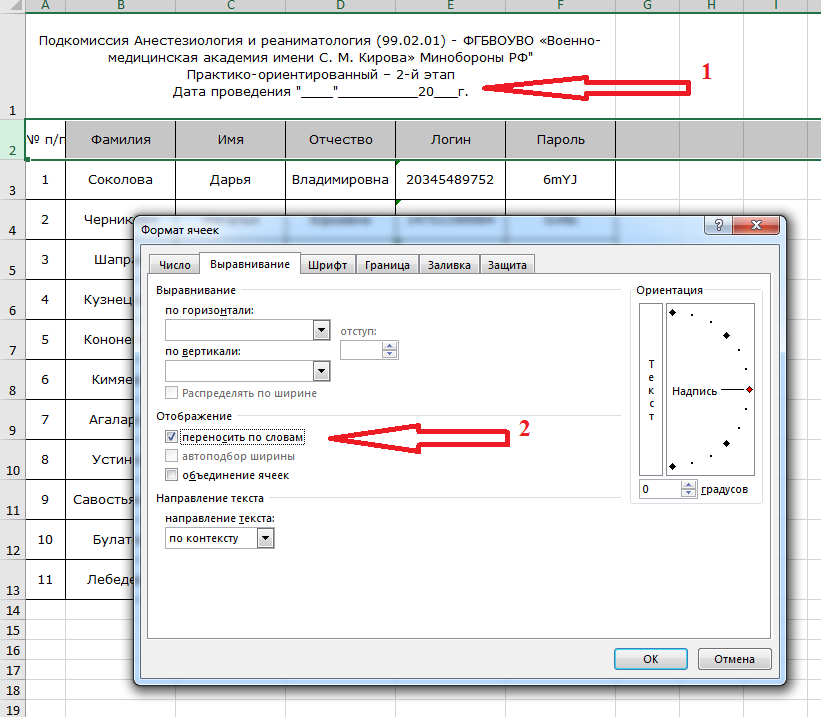This screenshot has height=717, width=821.
Task: Select the cell containing Соколова
Action: point(120,180)
